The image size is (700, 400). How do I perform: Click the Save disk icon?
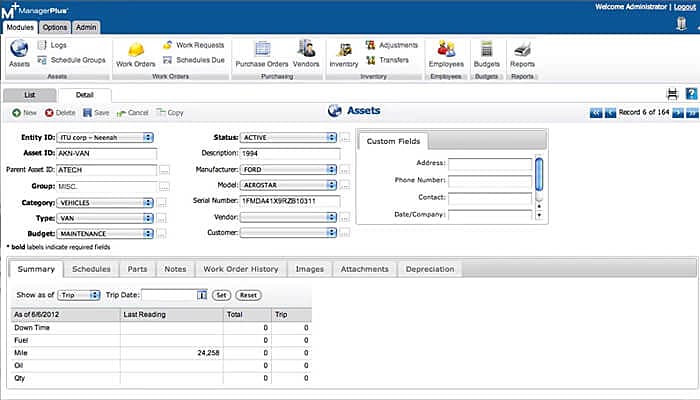pyautogui.click(x=88, y=113)
